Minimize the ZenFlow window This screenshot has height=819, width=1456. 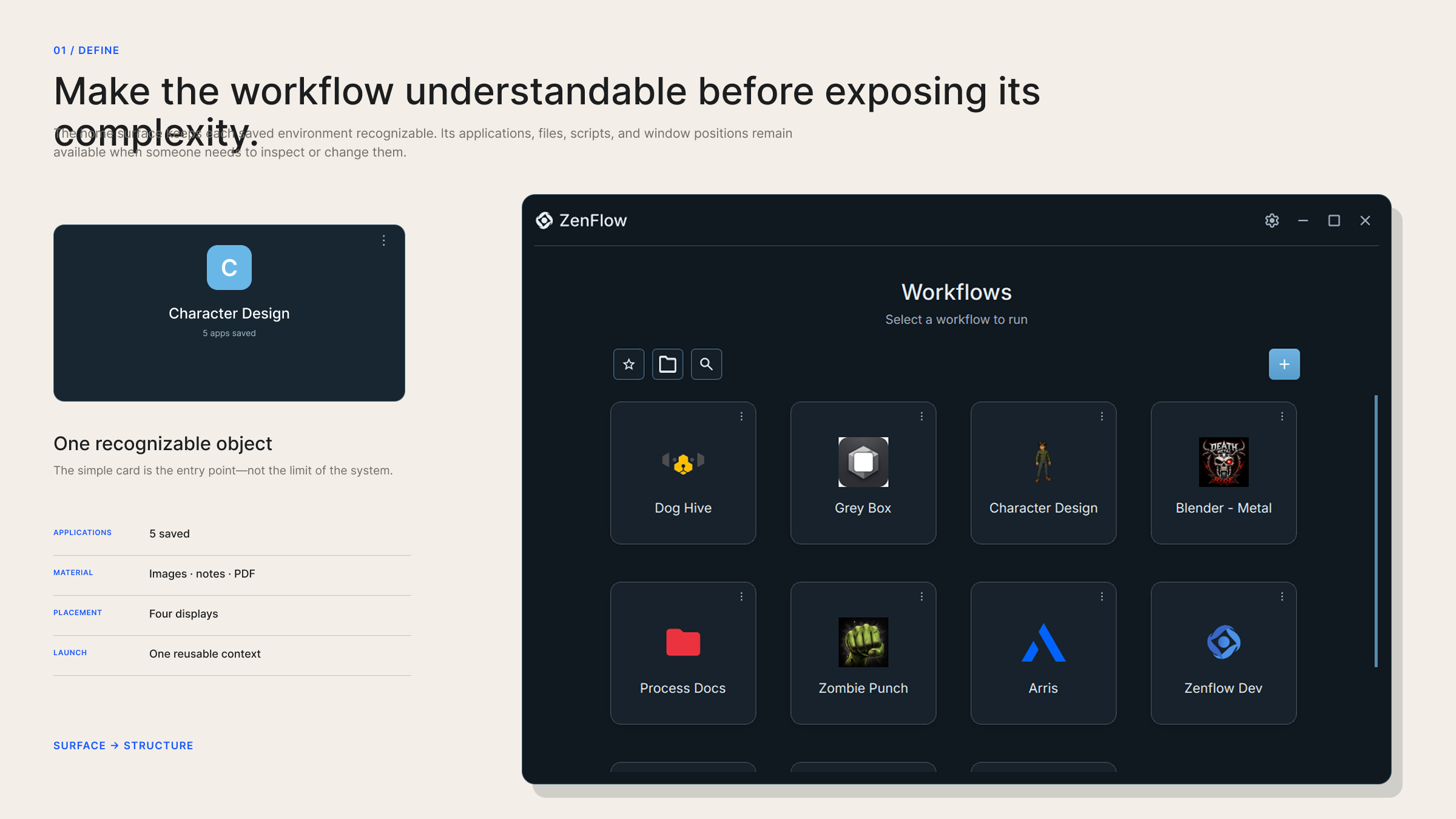(x=1303, y=221)
